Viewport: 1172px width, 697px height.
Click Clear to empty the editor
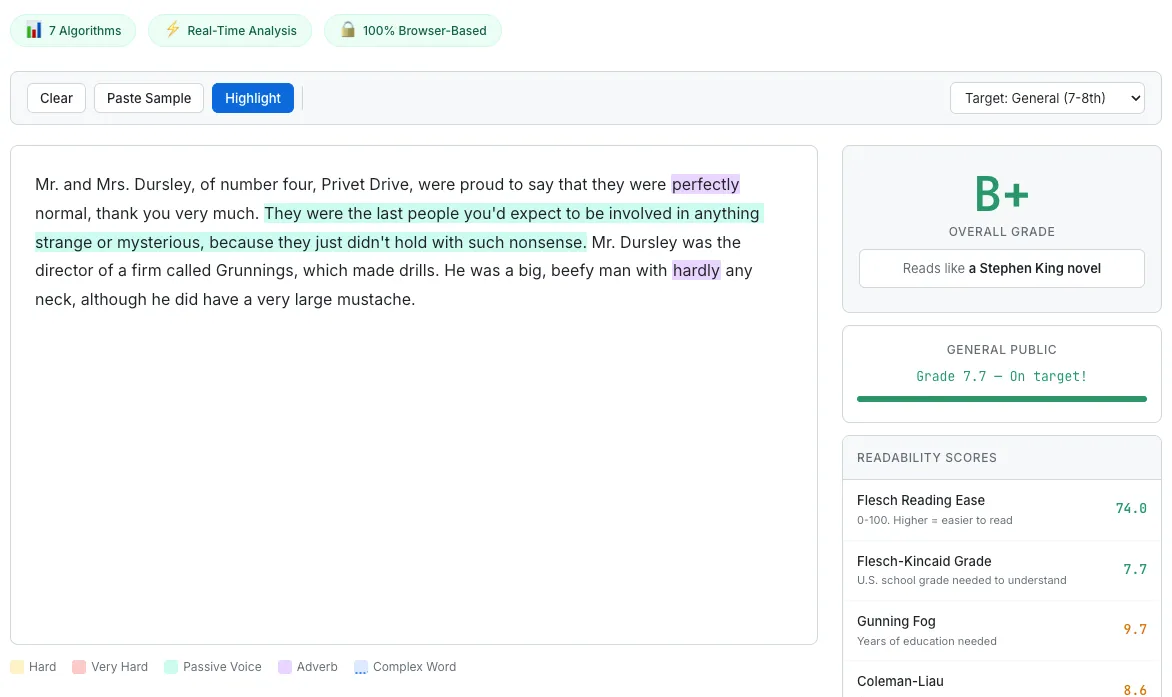[56, 98]
